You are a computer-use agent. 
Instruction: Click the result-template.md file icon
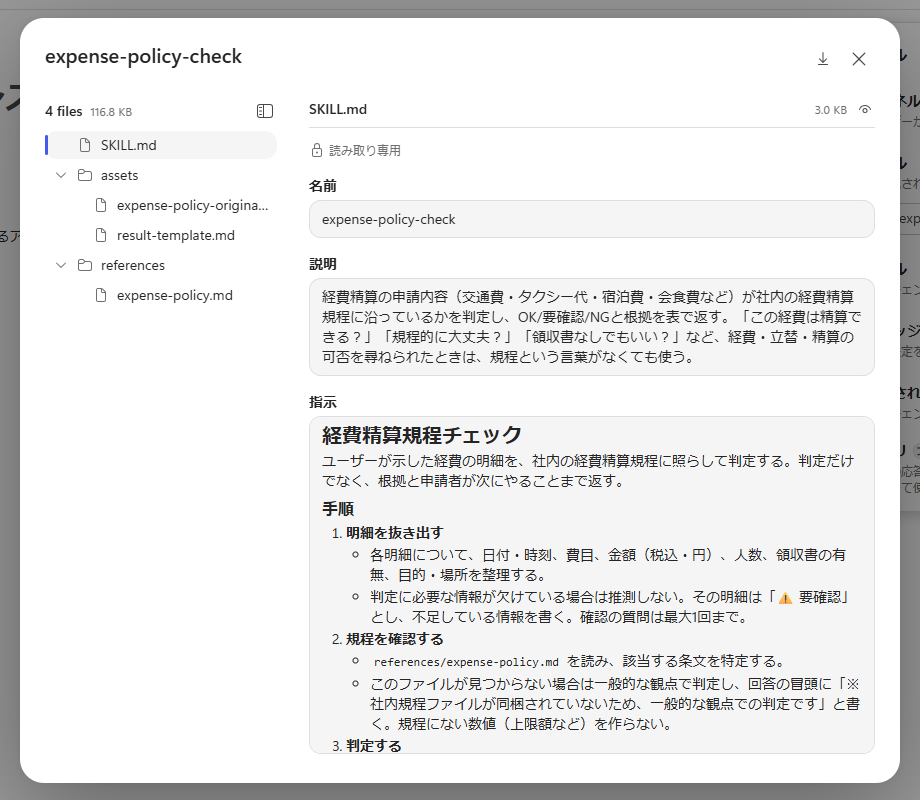101,235
